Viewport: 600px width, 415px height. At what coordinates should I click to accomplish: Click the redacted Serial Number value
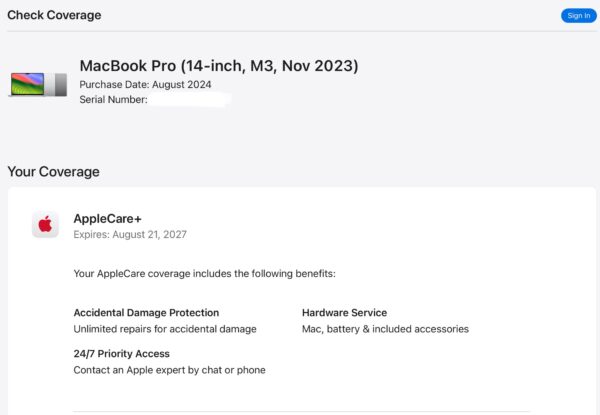190,100
